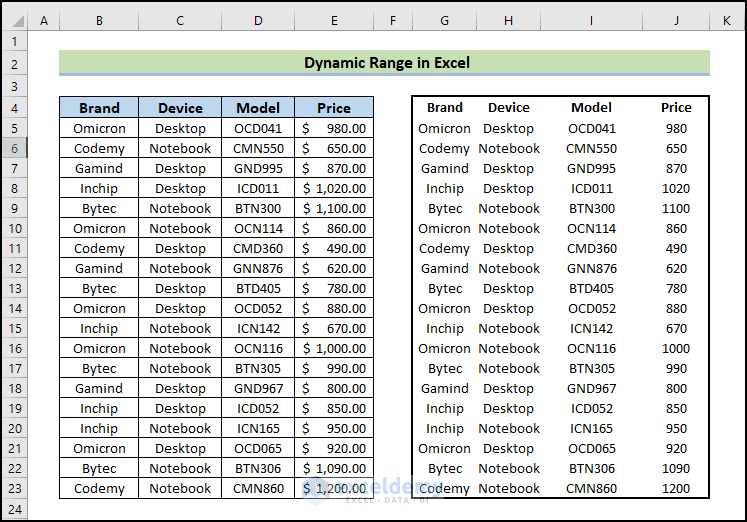This screenshot has height=522, width=747.
Task: Click the 'Price' header in column J
Action: pos(676,108)
